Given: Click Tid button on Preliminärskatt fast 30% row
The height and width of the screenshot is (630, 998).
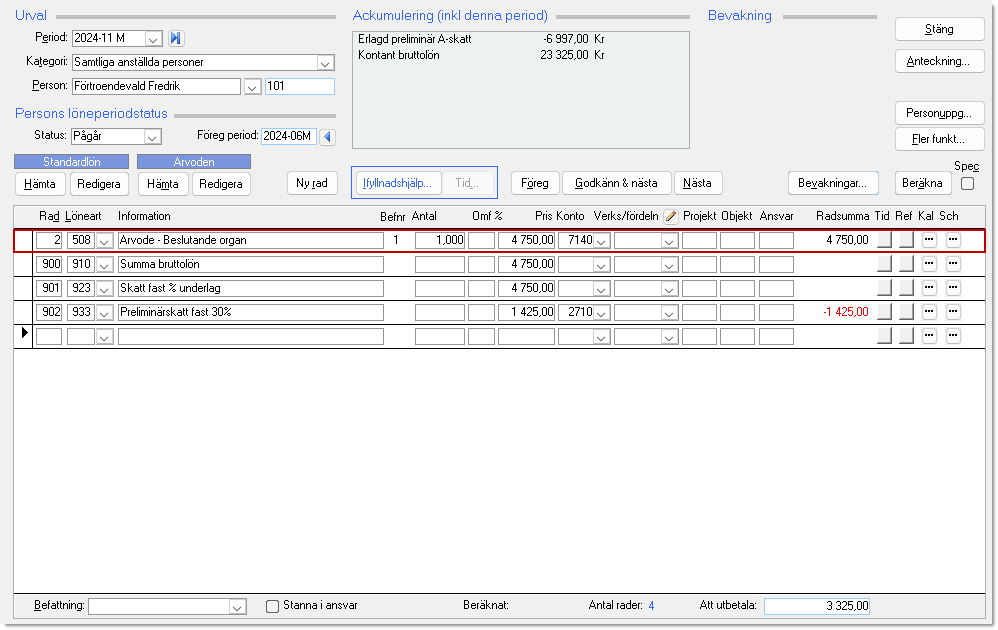Looking at the screenshot, I should tap(884, 312).
